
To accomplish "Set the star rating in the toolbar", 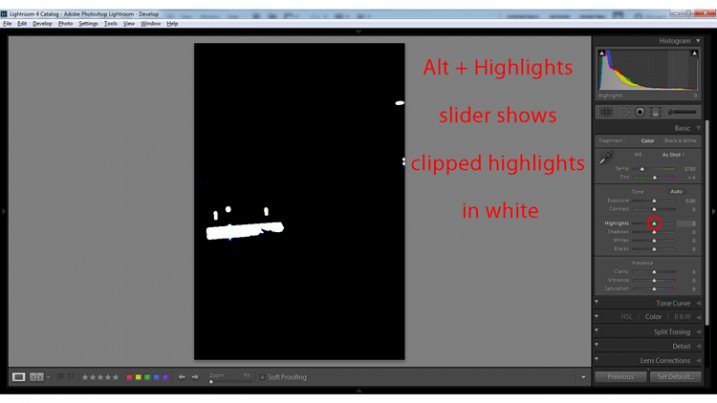I will click(100, 377).
